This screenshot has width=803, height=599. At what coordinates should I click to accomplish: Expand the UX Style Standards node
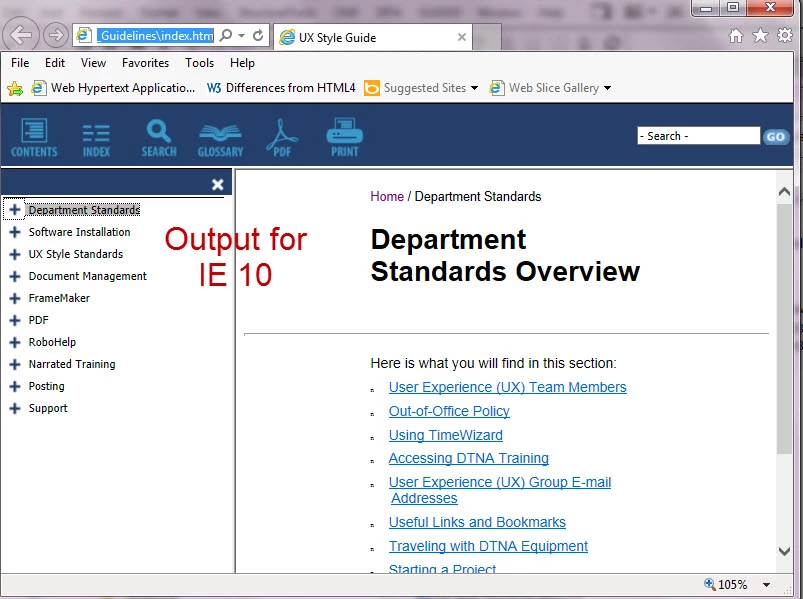coord(14,254)
